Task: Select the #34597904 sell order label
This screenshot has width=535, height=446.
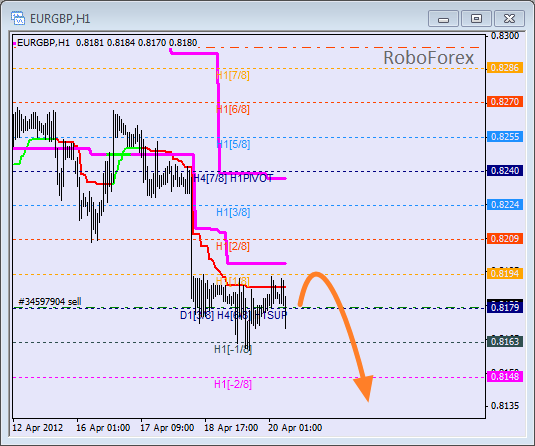Action: (50, 302)
